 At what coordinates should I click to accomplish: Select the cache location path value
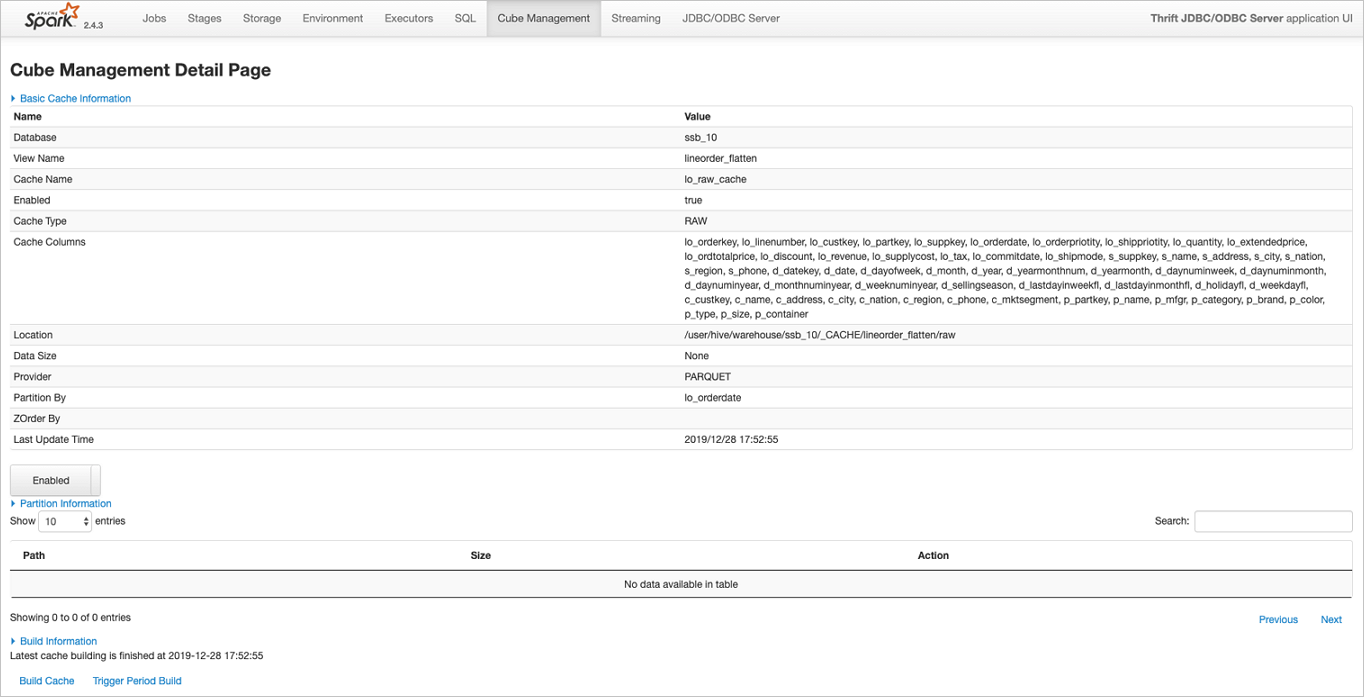820,335
